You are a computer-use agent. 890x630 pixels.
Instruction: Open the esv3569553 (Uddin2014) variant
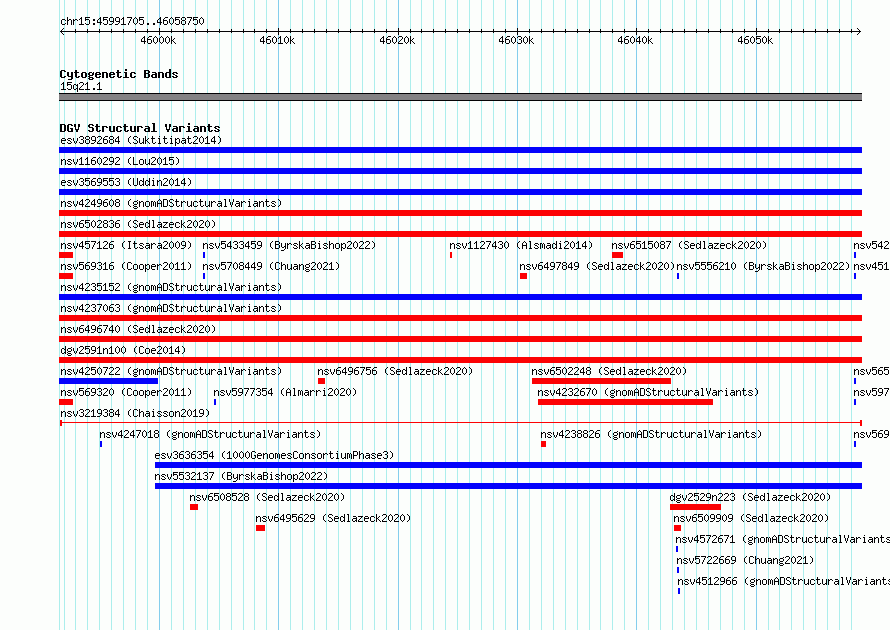(126, 182)
